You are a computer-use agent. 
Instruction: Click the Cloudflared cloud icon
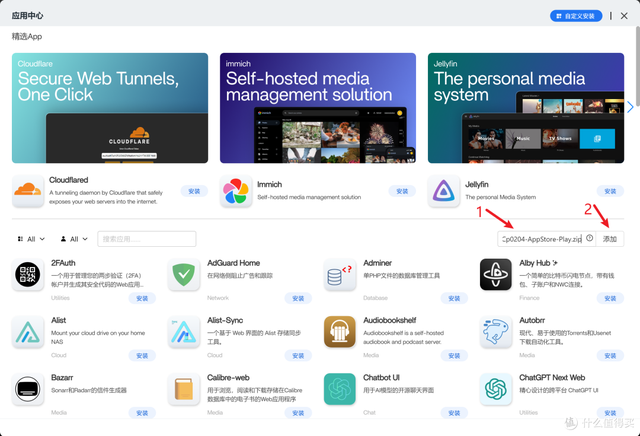[28, 191]
